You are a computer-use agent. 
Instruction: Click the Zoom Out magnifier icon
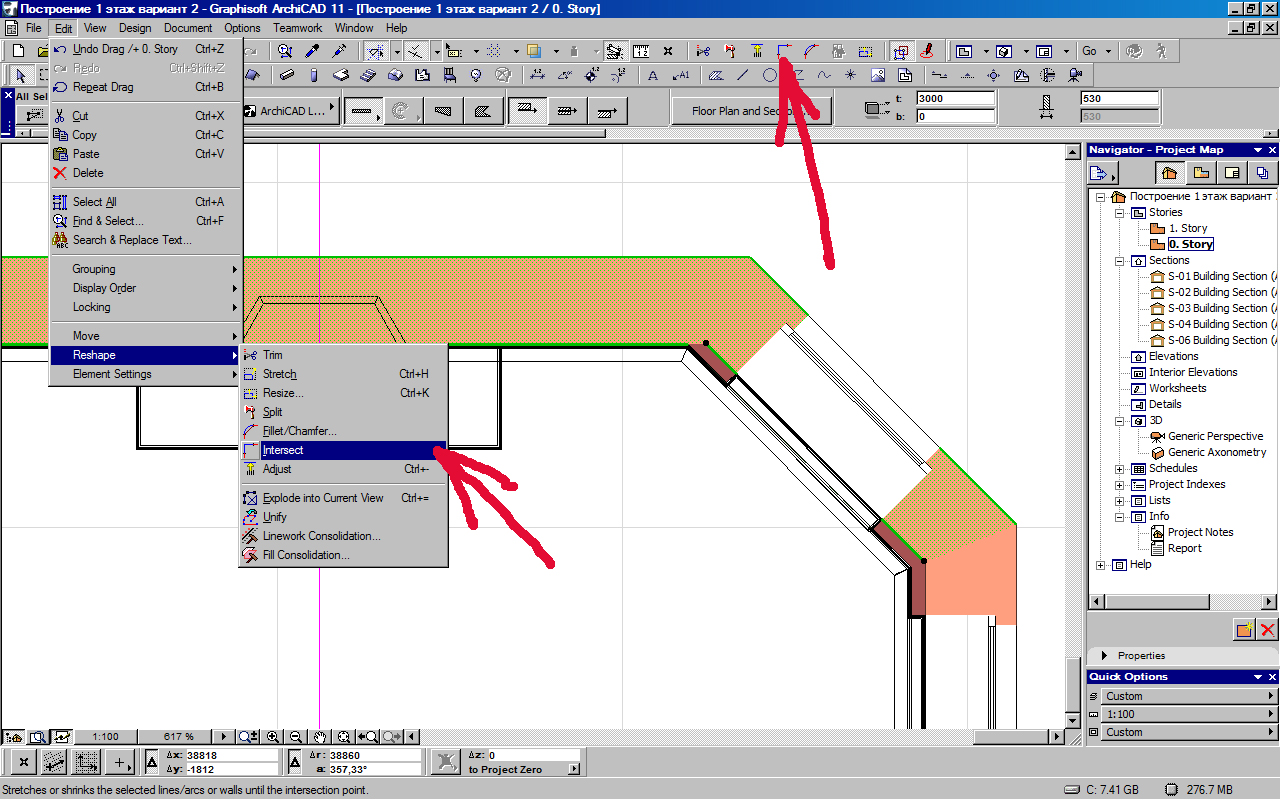tap(296, 737)
